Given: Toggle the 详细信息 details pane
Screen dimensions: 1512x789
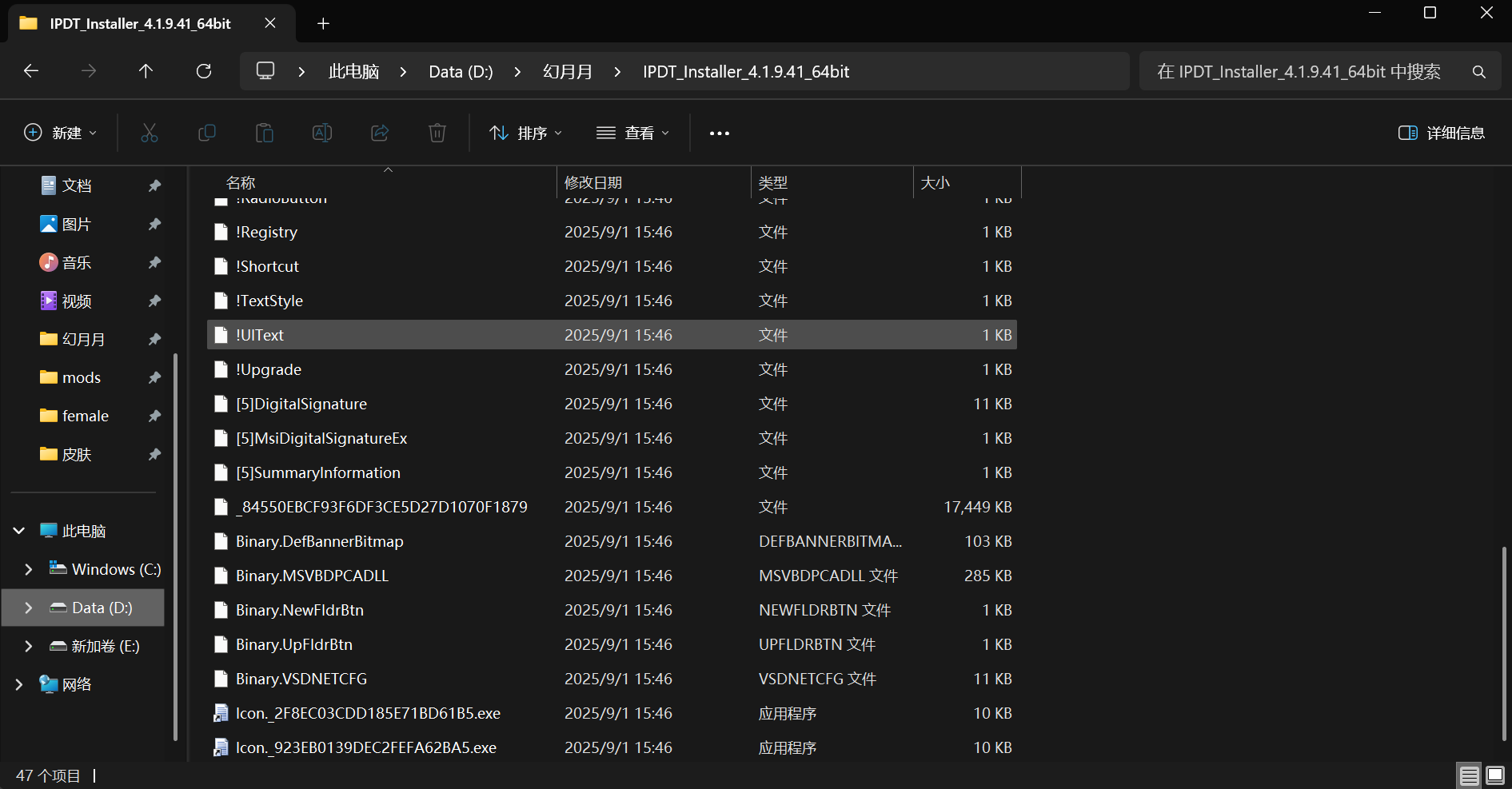Looking at the screenshot, I should 1442,133.
